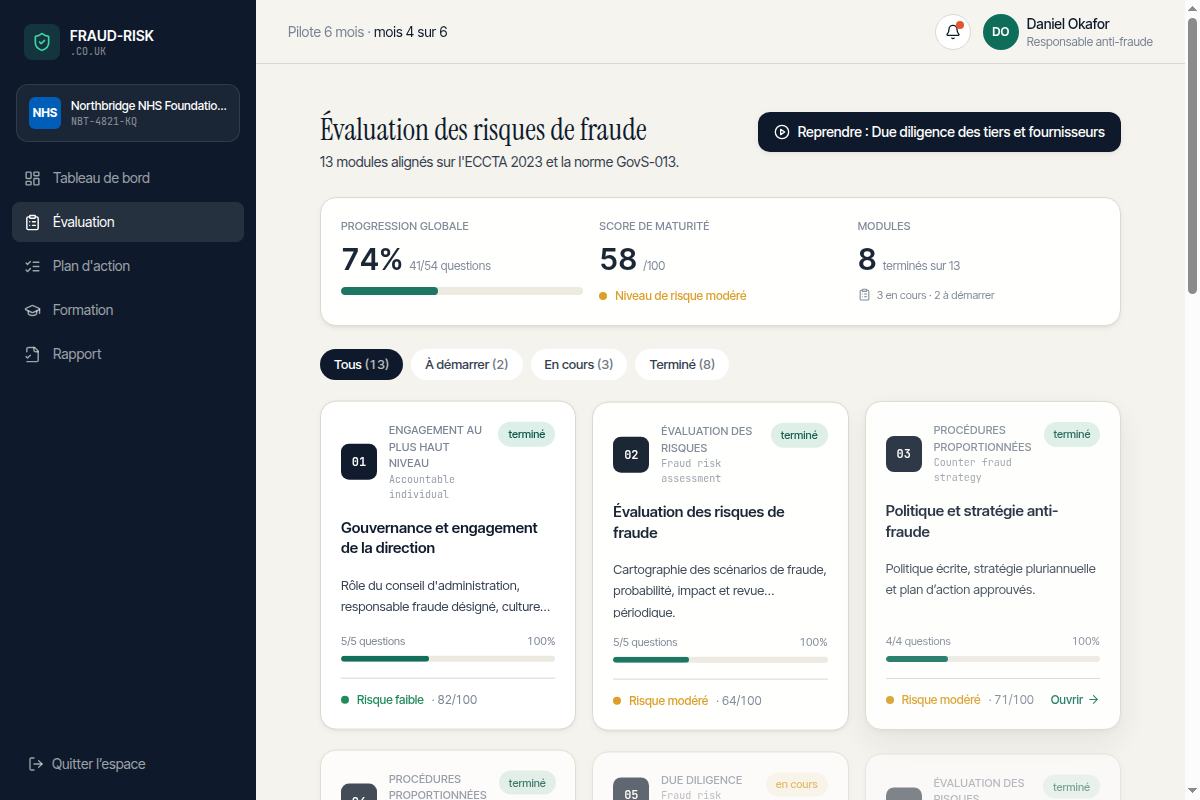Click the Évaluation clipboard icon in sidebar
This screenshot has width=1200, height=800.
click(32, 222)
